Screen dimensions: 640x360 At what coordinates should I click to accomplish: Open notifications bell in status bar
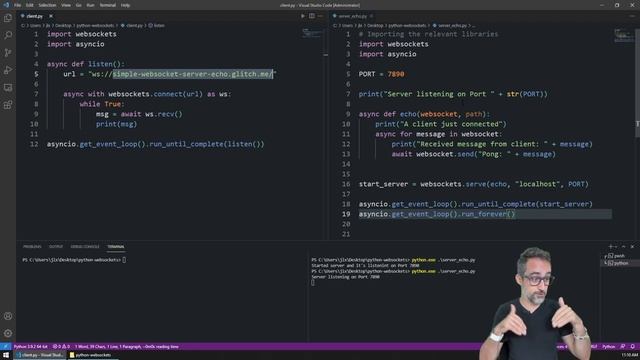[633, 347]
